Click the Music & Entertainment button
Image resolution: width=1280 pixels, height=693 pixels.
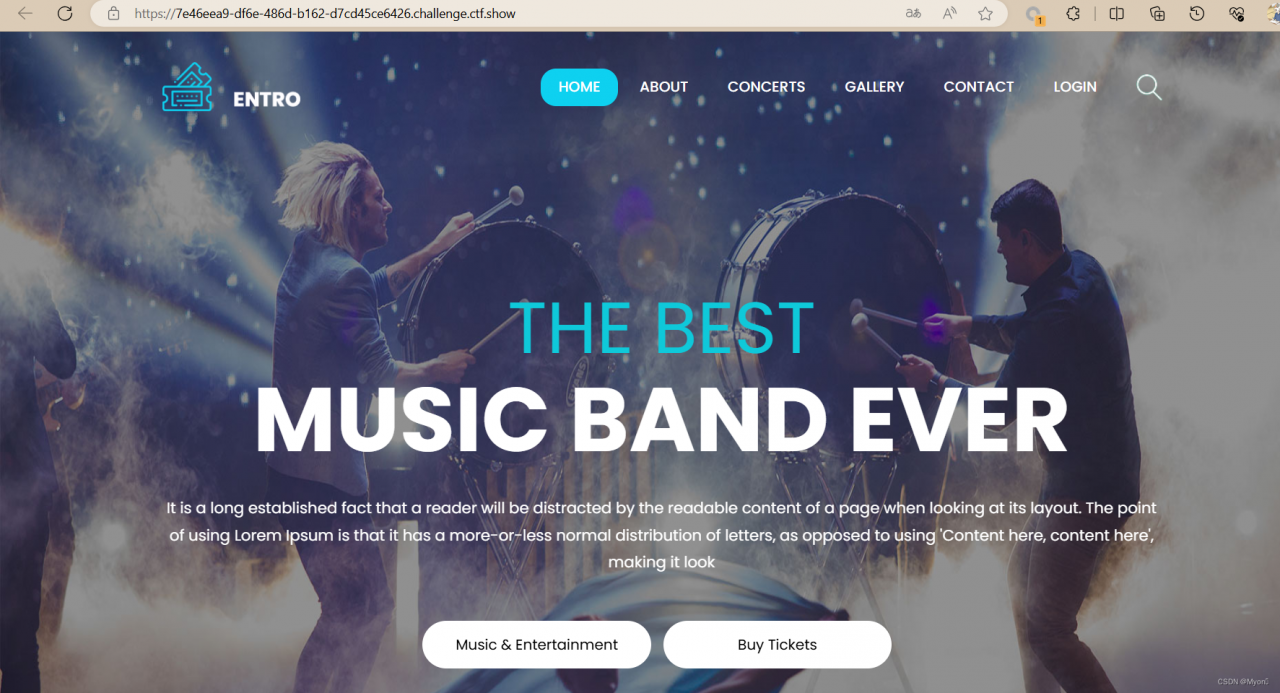coord(537,645)
